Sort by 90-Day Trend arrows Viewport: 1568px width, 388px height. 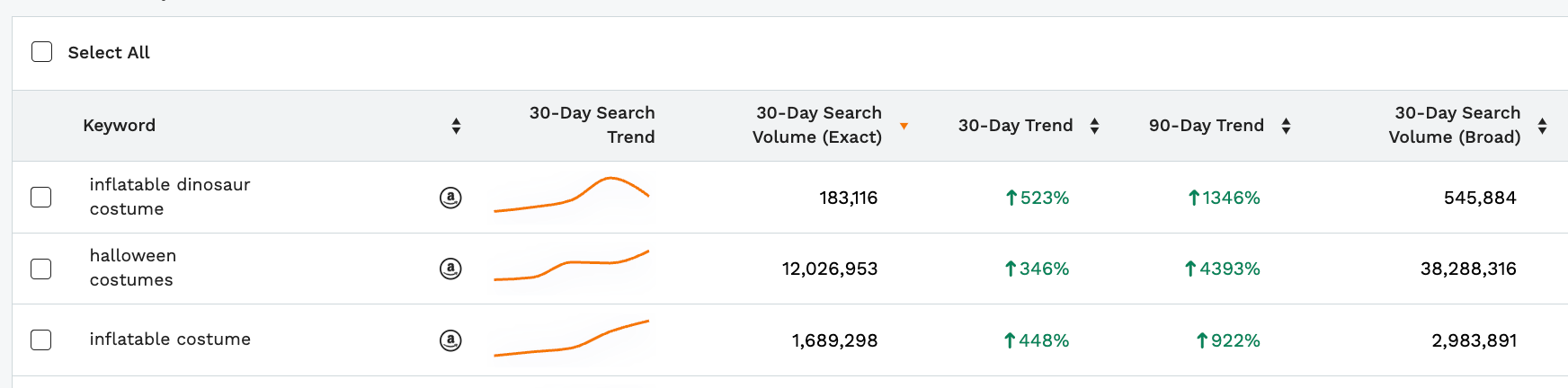(x=1286, y=126)
